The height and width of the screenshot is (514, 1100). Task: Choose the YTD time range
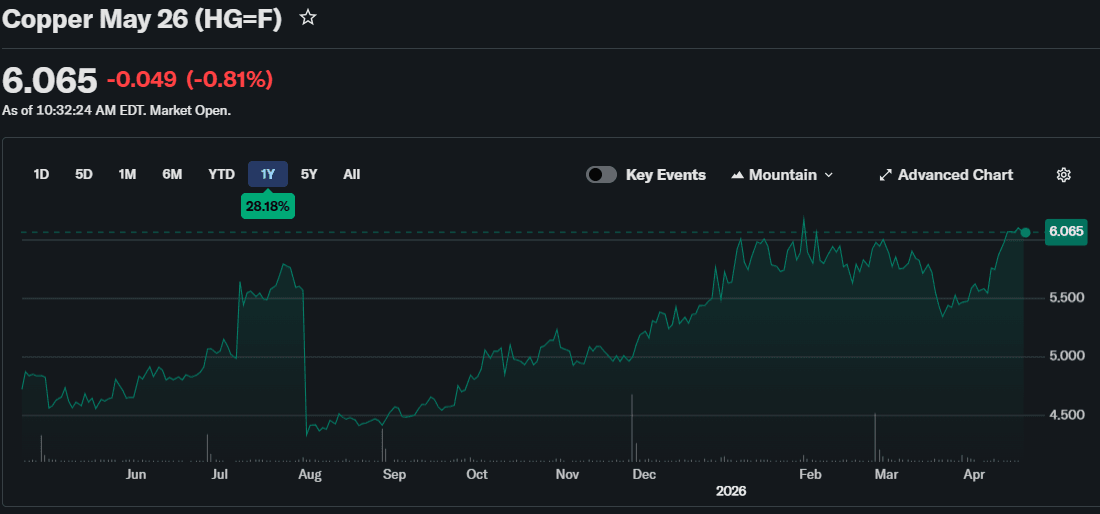tap(221, 174)
